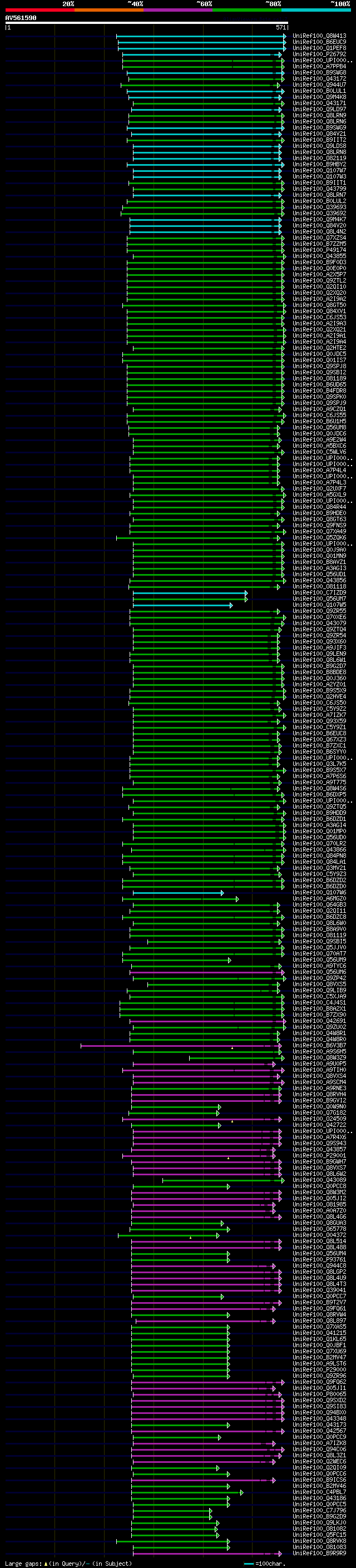Select the UniRef100_Q42691 label
Screen dimensions: 356x1568
click(319, 1021)
